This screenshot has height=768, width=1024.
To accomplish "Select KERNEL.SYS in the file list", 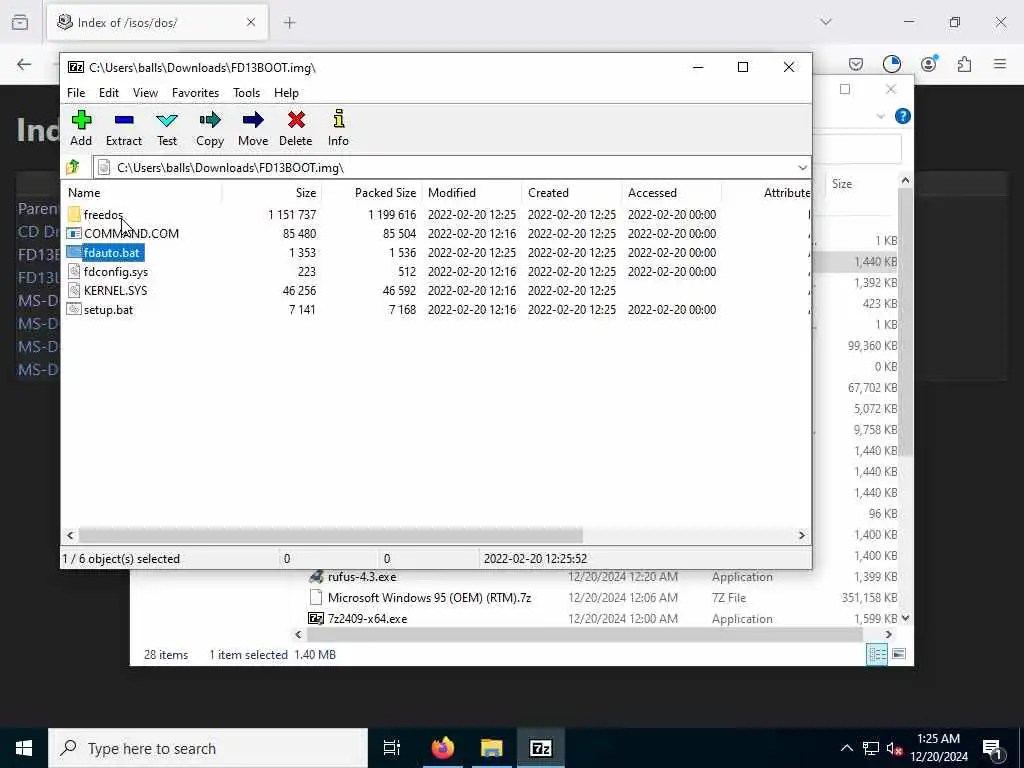I will [x=115, y=291].
